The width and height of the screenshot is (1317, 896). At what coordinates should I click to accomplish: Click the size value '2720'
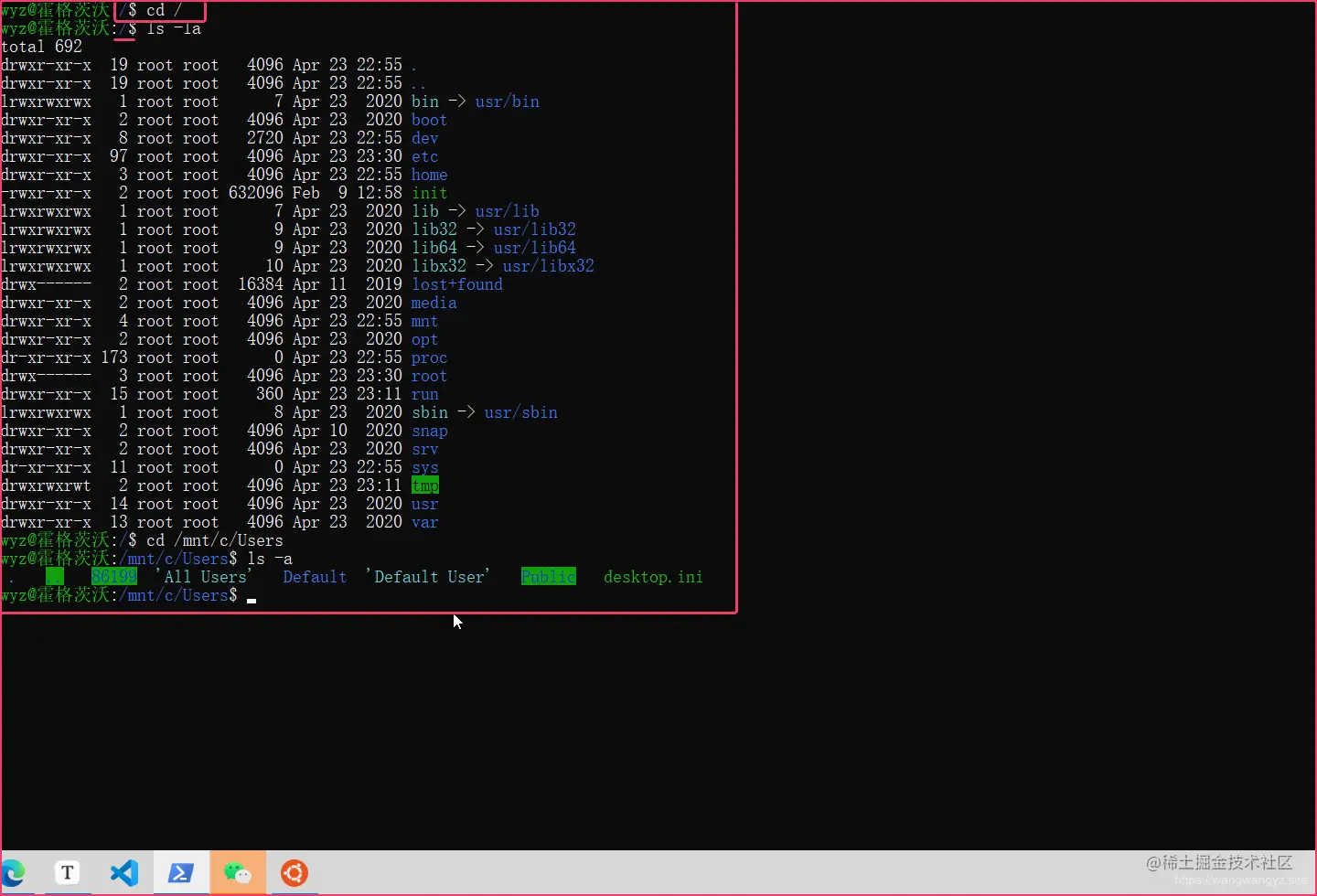(x=265, y=138)
